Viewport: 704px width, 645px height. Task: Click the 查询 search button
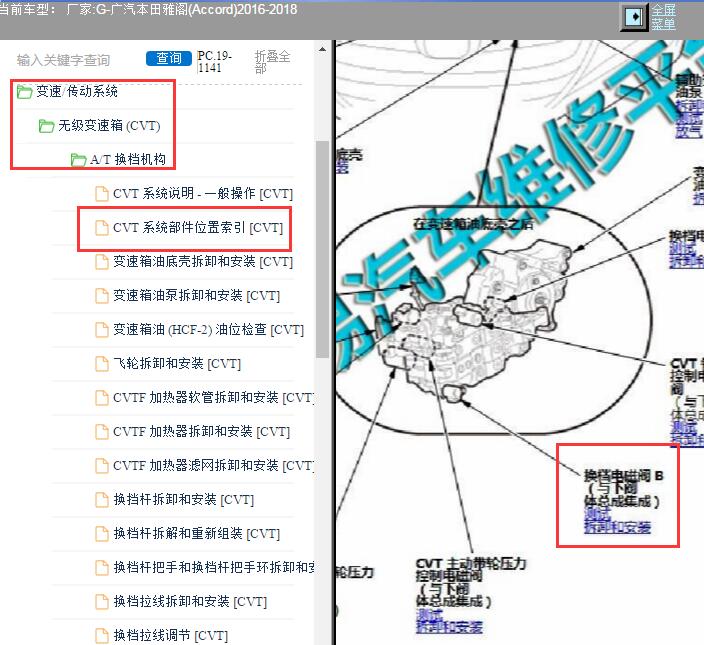(x=169, y=58)
